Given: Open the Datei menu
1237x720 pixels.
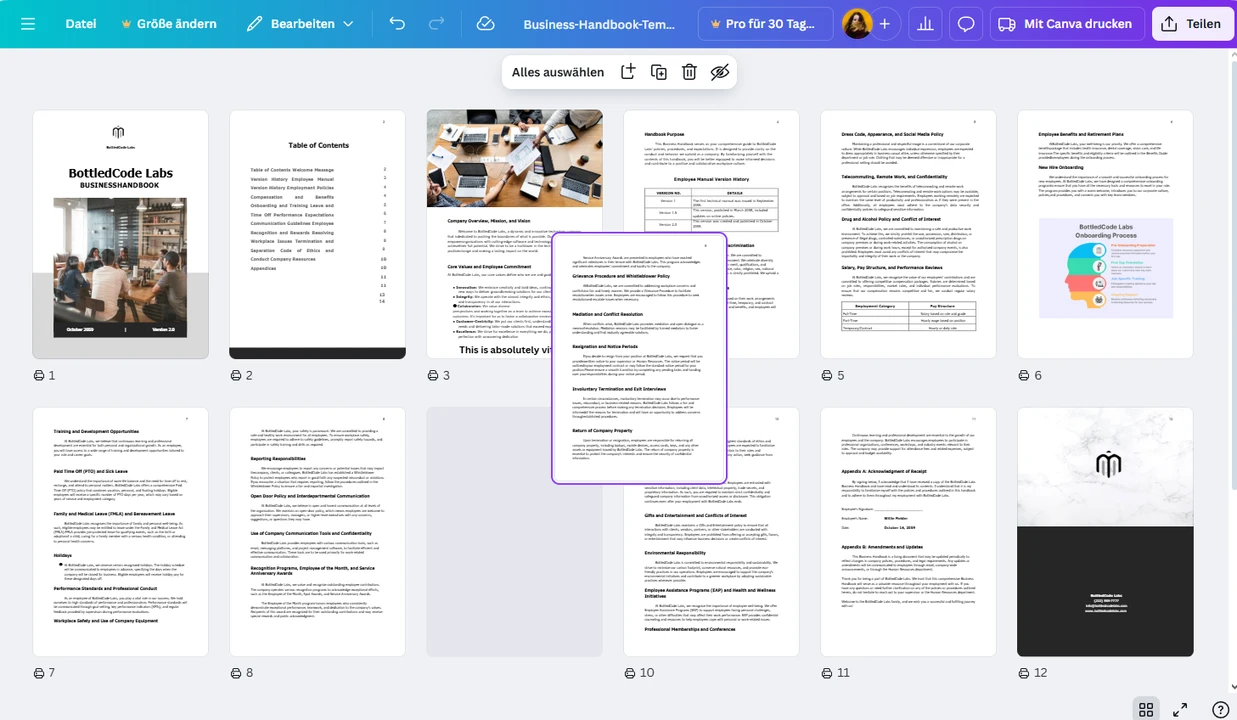Looking at the screenshot, I should pos(81,24).
